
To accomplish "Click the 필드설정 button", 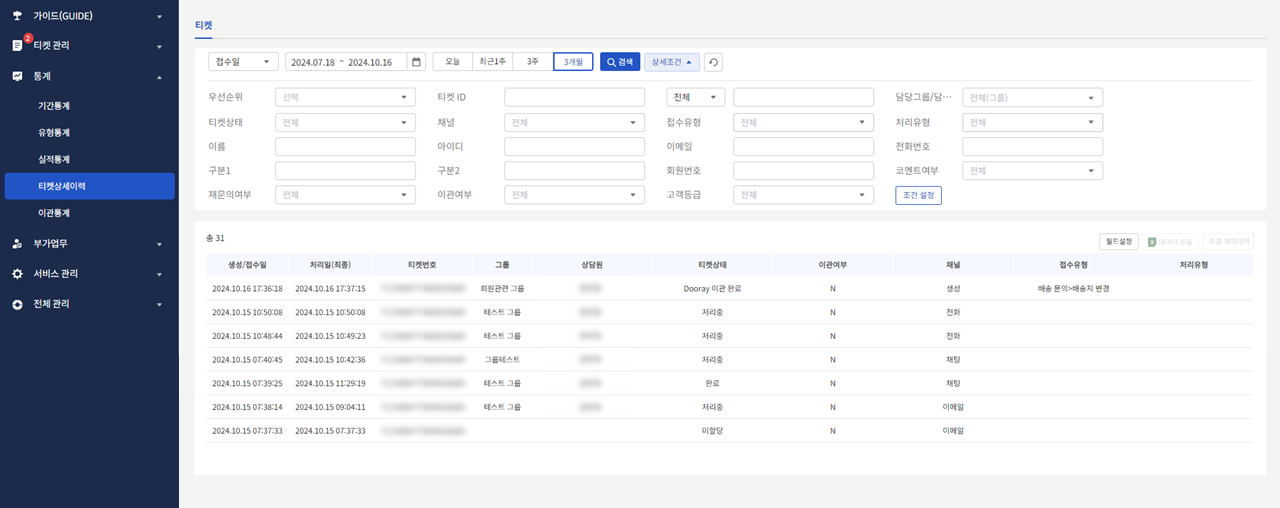I will (1118, 242).
